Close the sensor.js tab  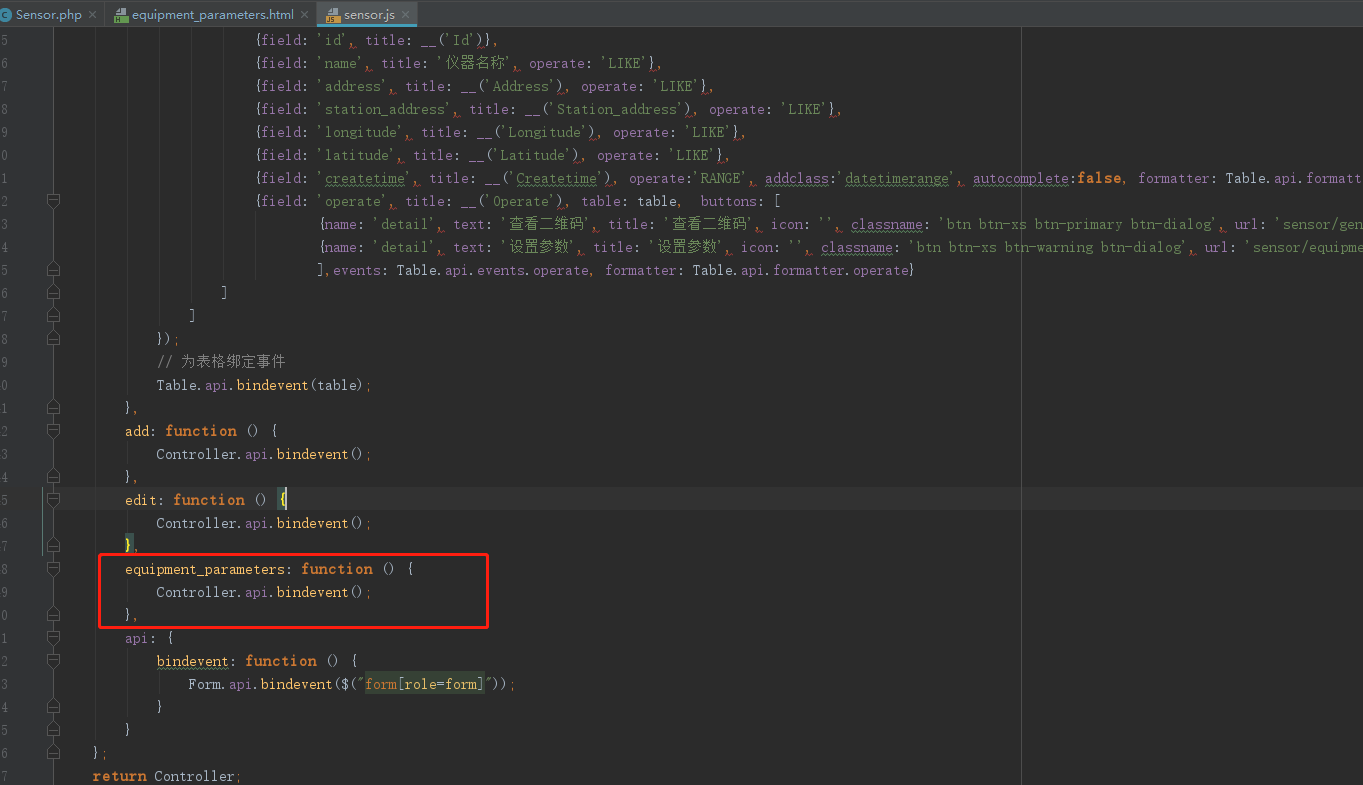[405, 15]
